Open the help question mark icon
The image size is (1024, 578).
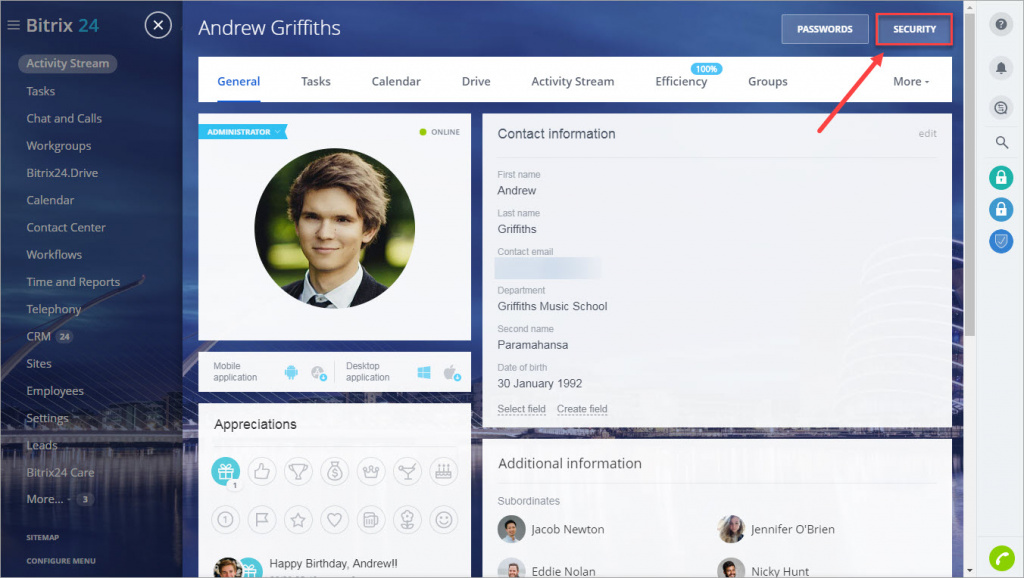pyautogui.click(x=1000, y=25)
